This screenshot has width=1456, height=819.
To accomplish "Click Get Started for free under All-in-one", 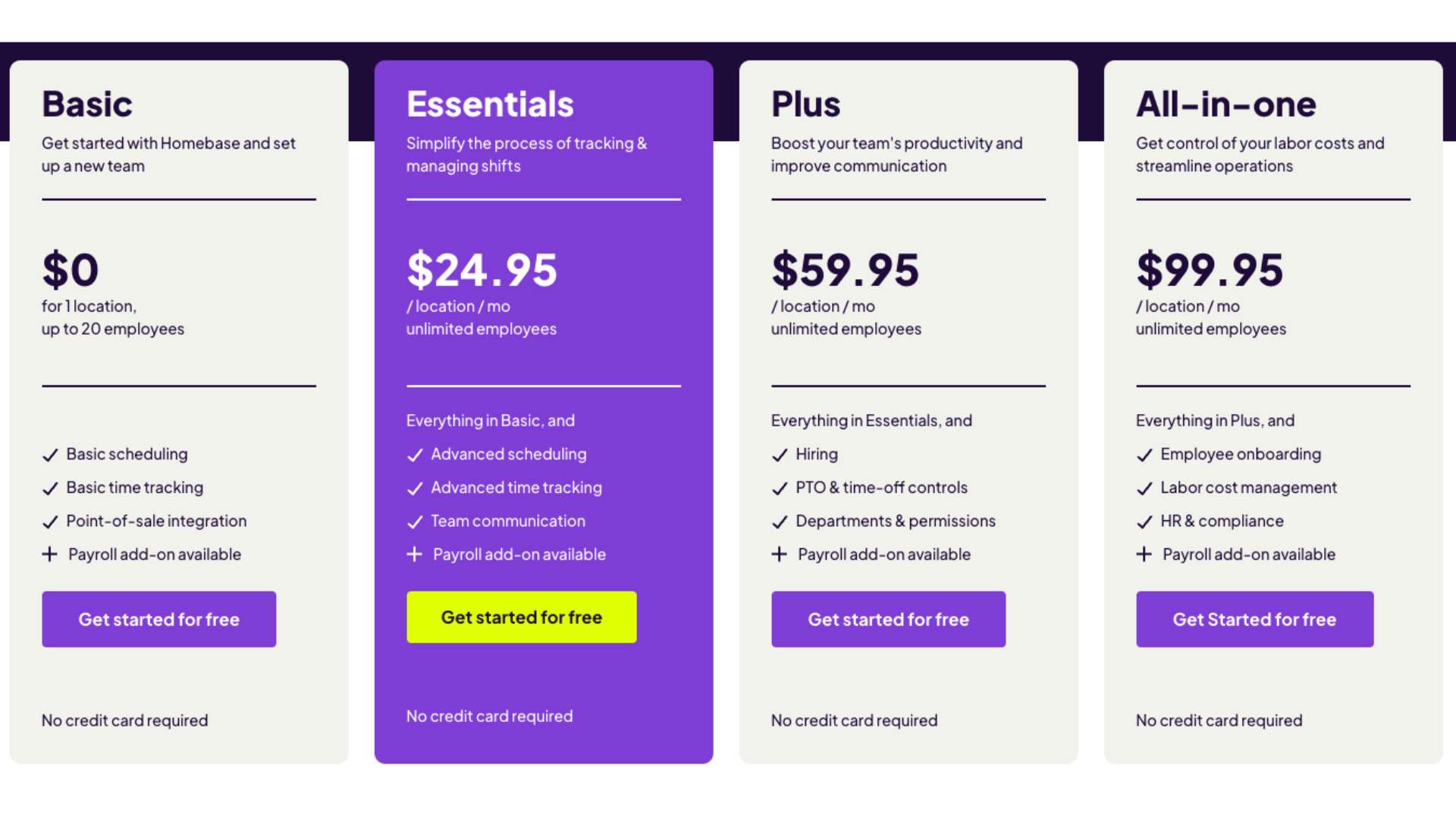I will [x=1254, y=619].
